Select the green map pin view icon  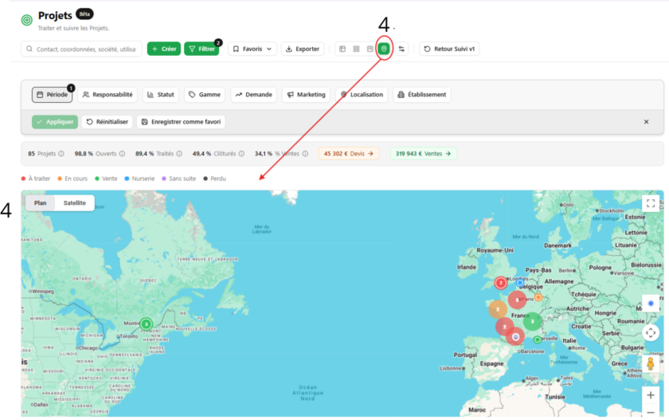point(384,49)
